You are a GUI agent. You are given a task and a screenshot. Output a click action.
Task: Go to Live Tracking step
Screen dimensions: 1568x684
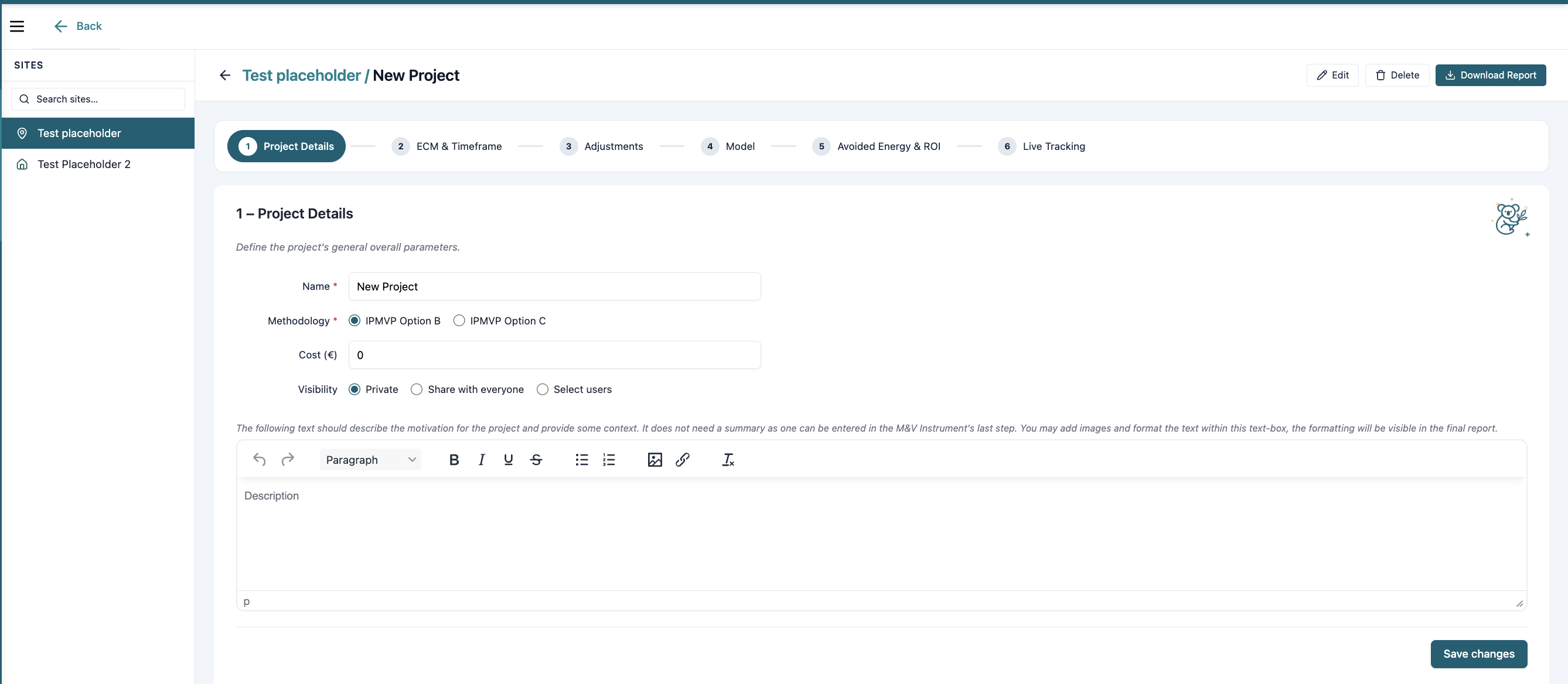[x=1041, y=146]
